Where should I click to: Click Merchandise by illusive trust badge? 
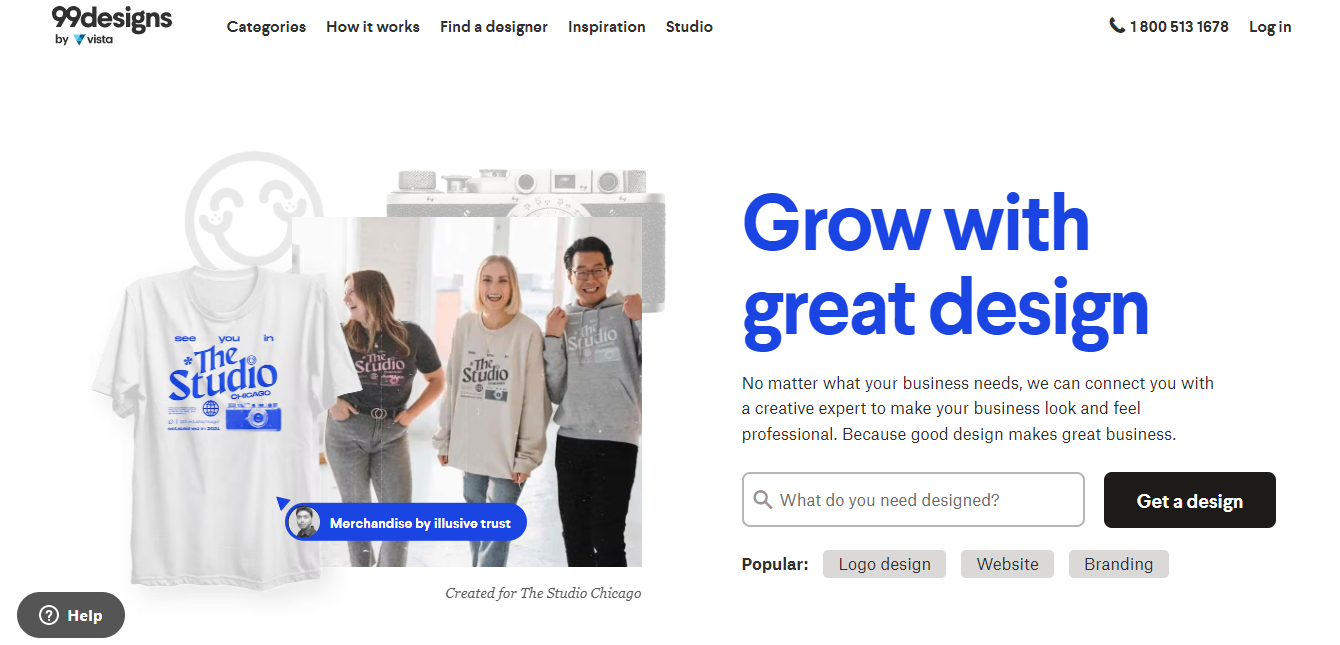click(x=406, y=522)
